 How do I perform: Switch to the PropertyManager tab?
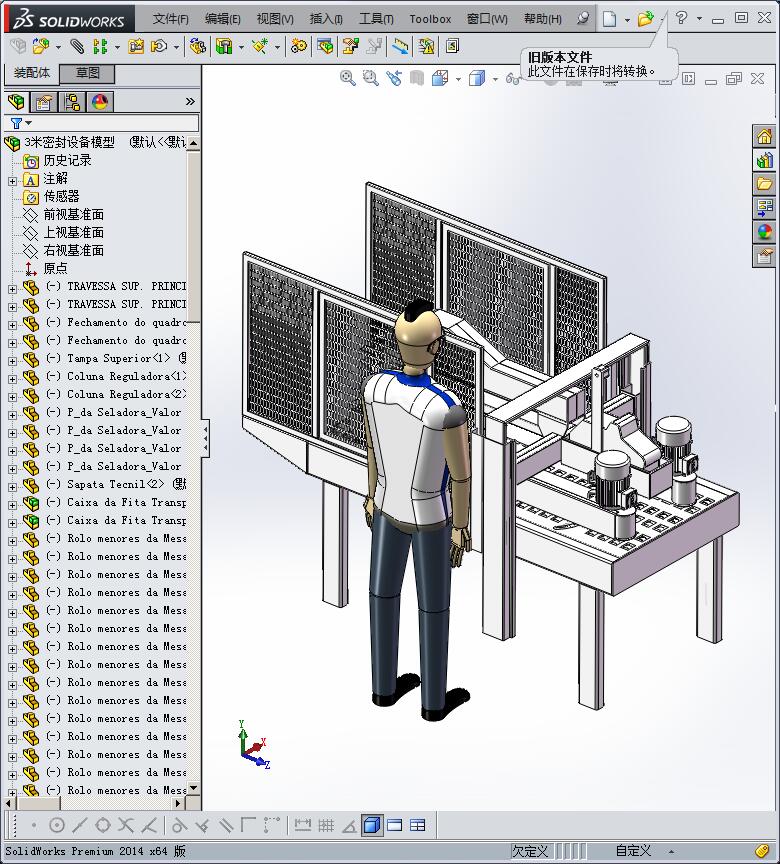tap(44, 102)
